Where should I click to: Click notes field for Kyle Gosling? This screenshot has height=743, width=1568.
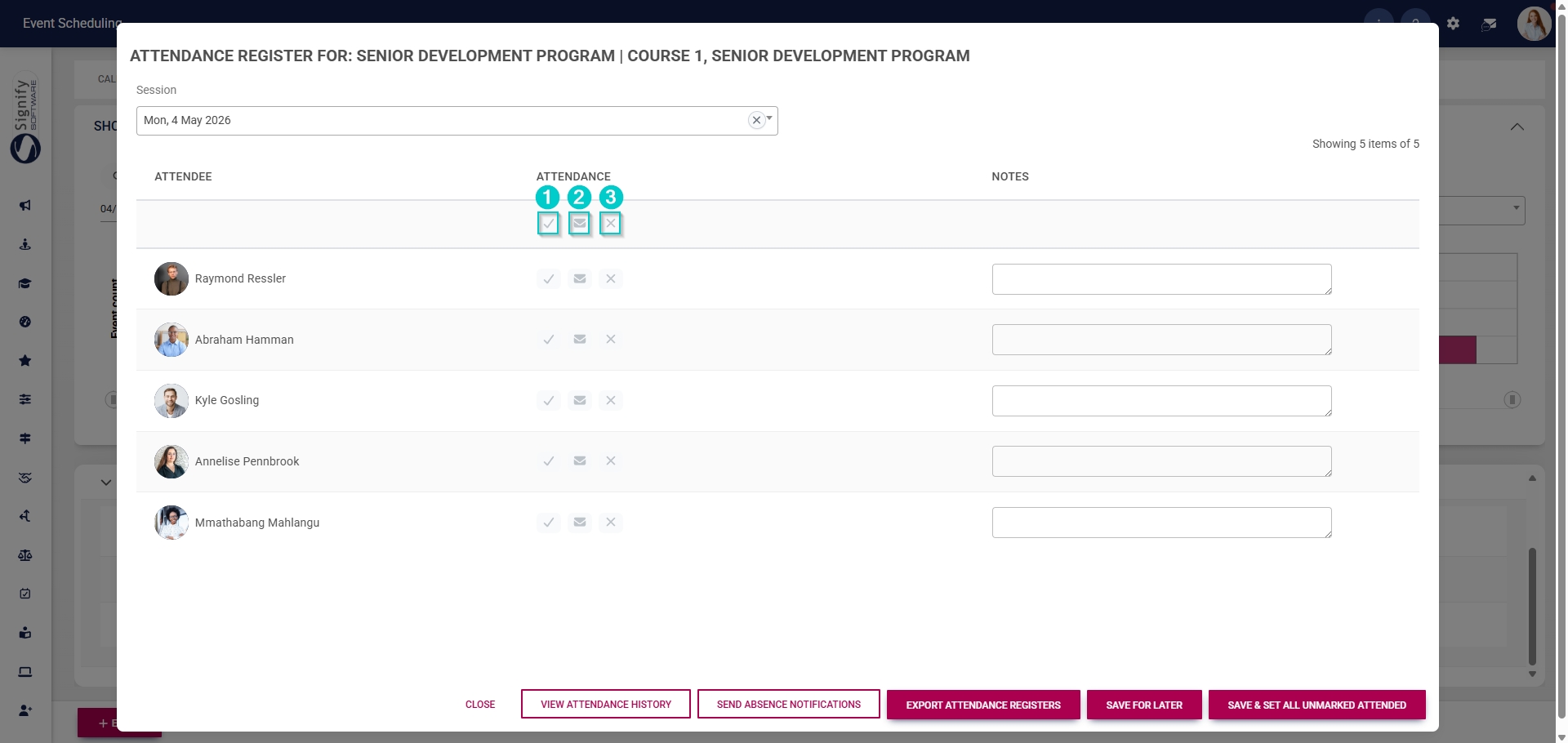(1161, 401)
